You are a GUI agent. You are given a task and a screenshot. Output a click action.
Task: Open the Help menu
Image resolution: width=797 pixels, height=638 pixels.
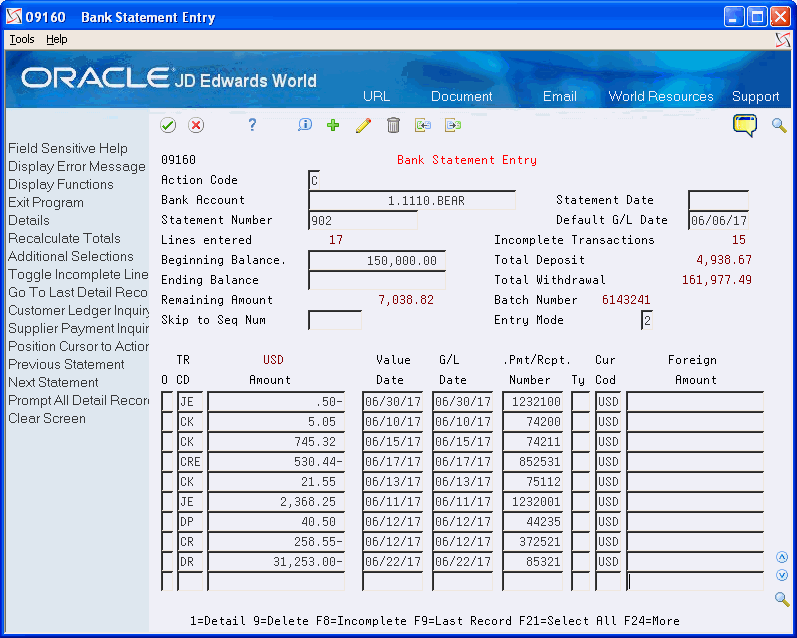[56, 39]
